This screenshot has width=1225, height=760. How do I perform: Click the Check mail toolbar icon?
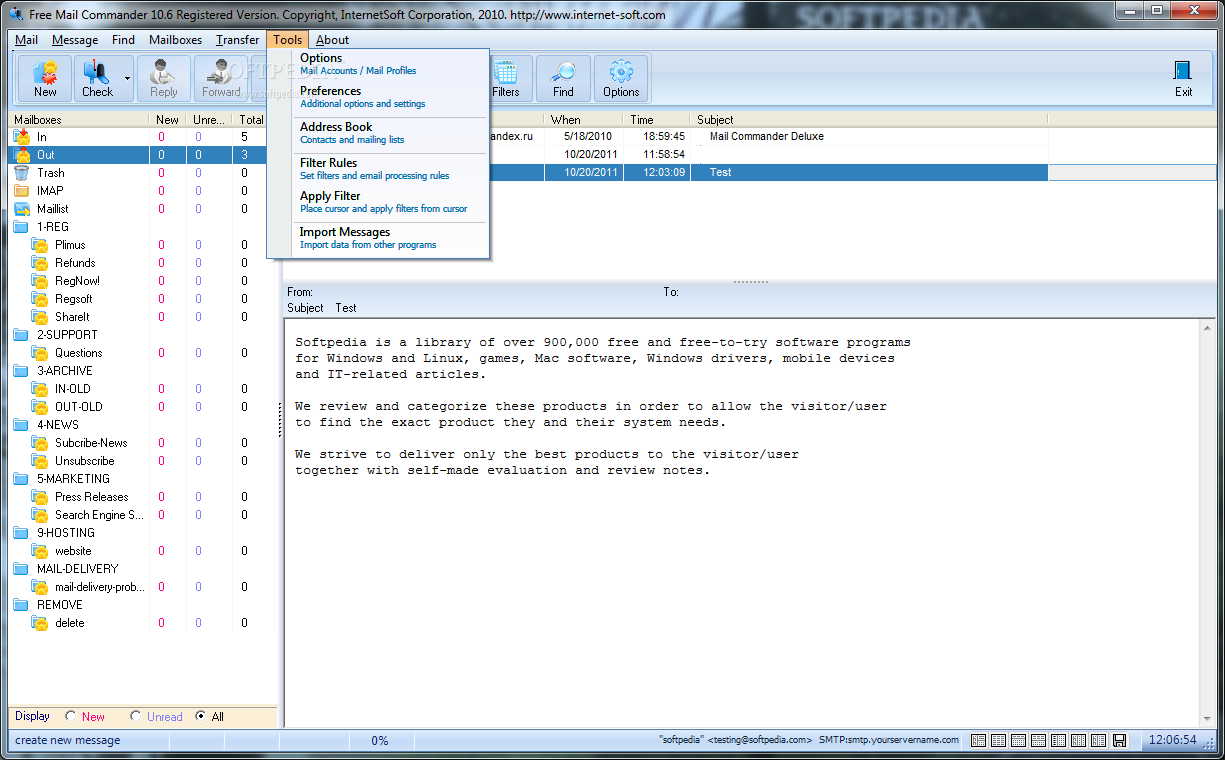click(x=97, y=78)
